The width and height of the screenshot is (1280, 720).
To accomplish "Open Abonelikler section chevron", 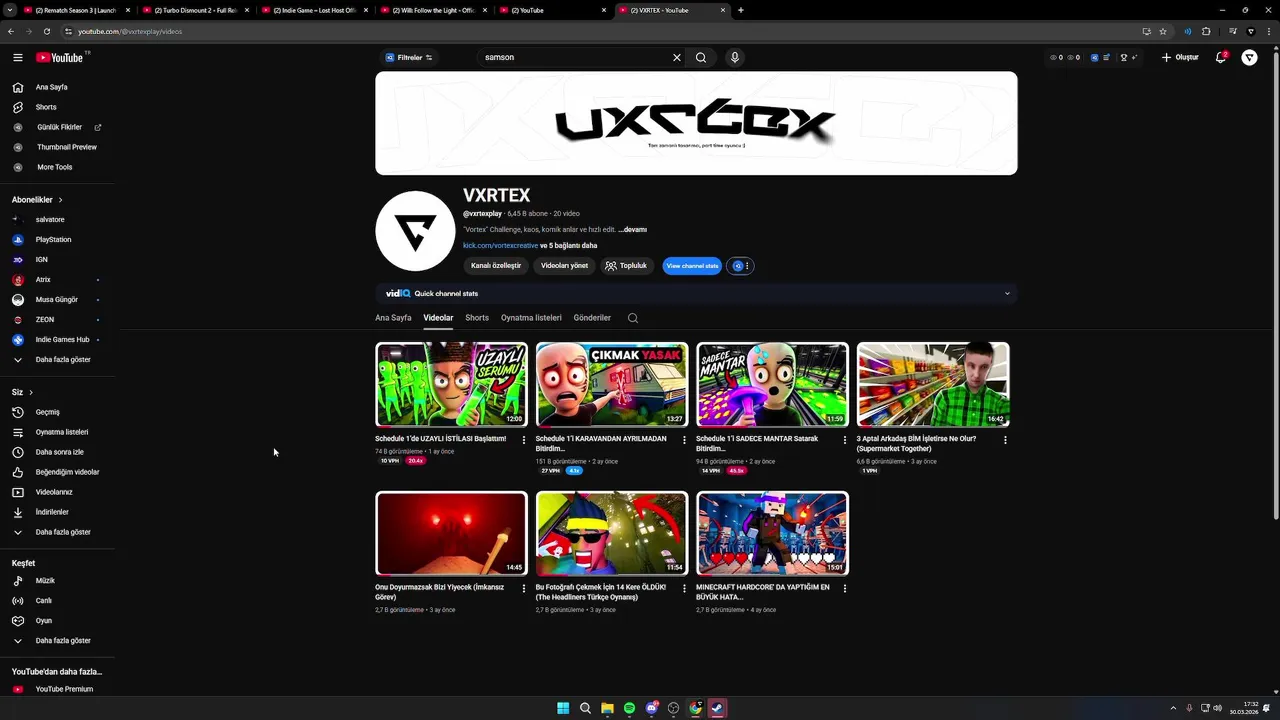I will (x=60, y=200).
